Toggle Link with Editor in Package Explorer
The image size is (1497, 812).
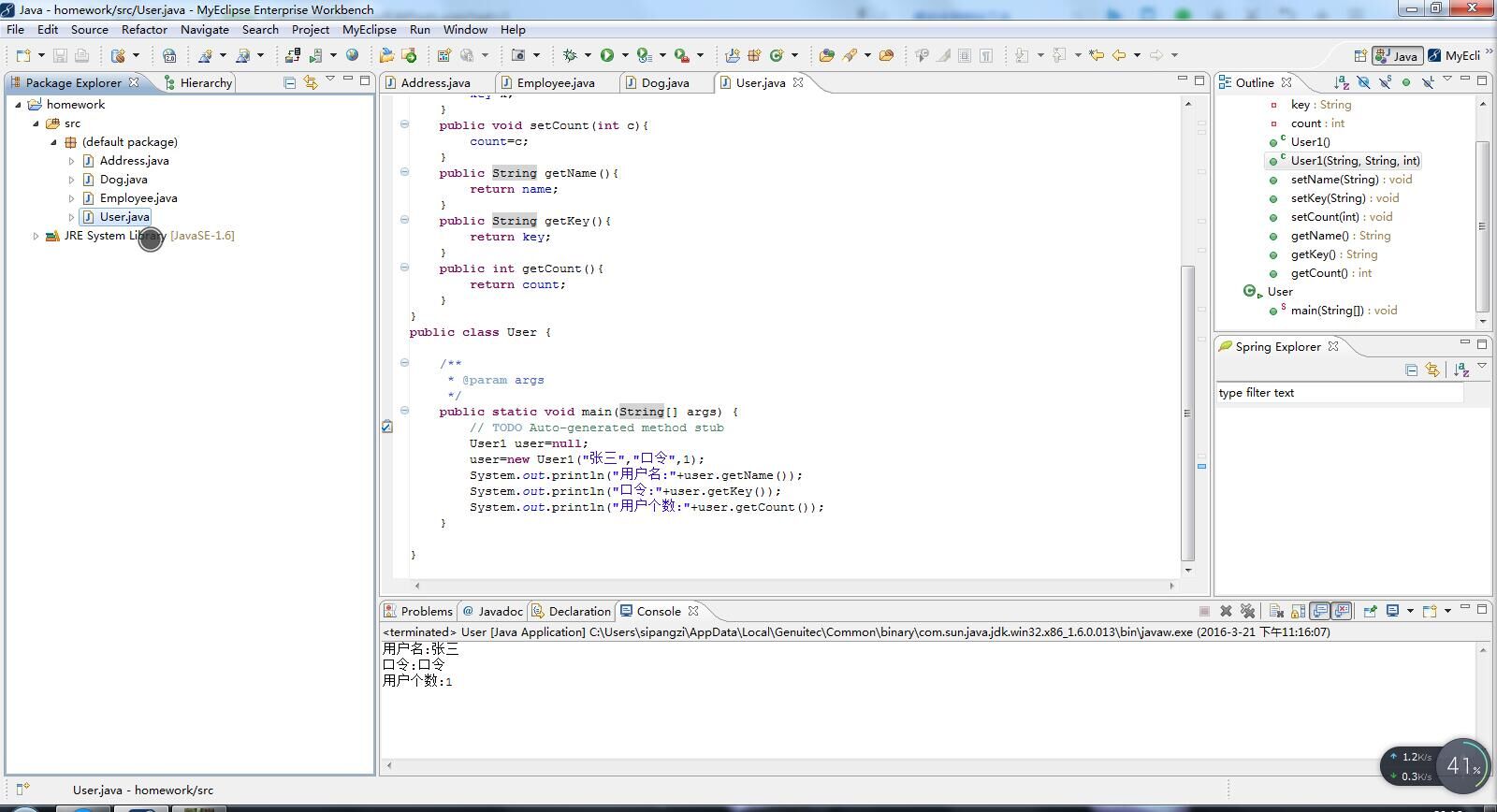311,82
